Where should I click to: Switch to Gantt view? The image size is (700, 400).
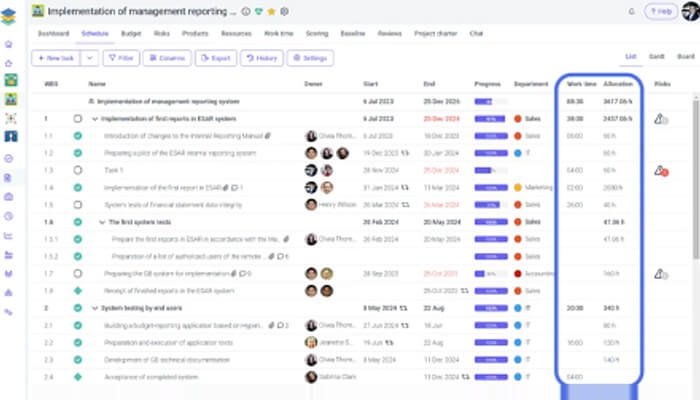656,57
